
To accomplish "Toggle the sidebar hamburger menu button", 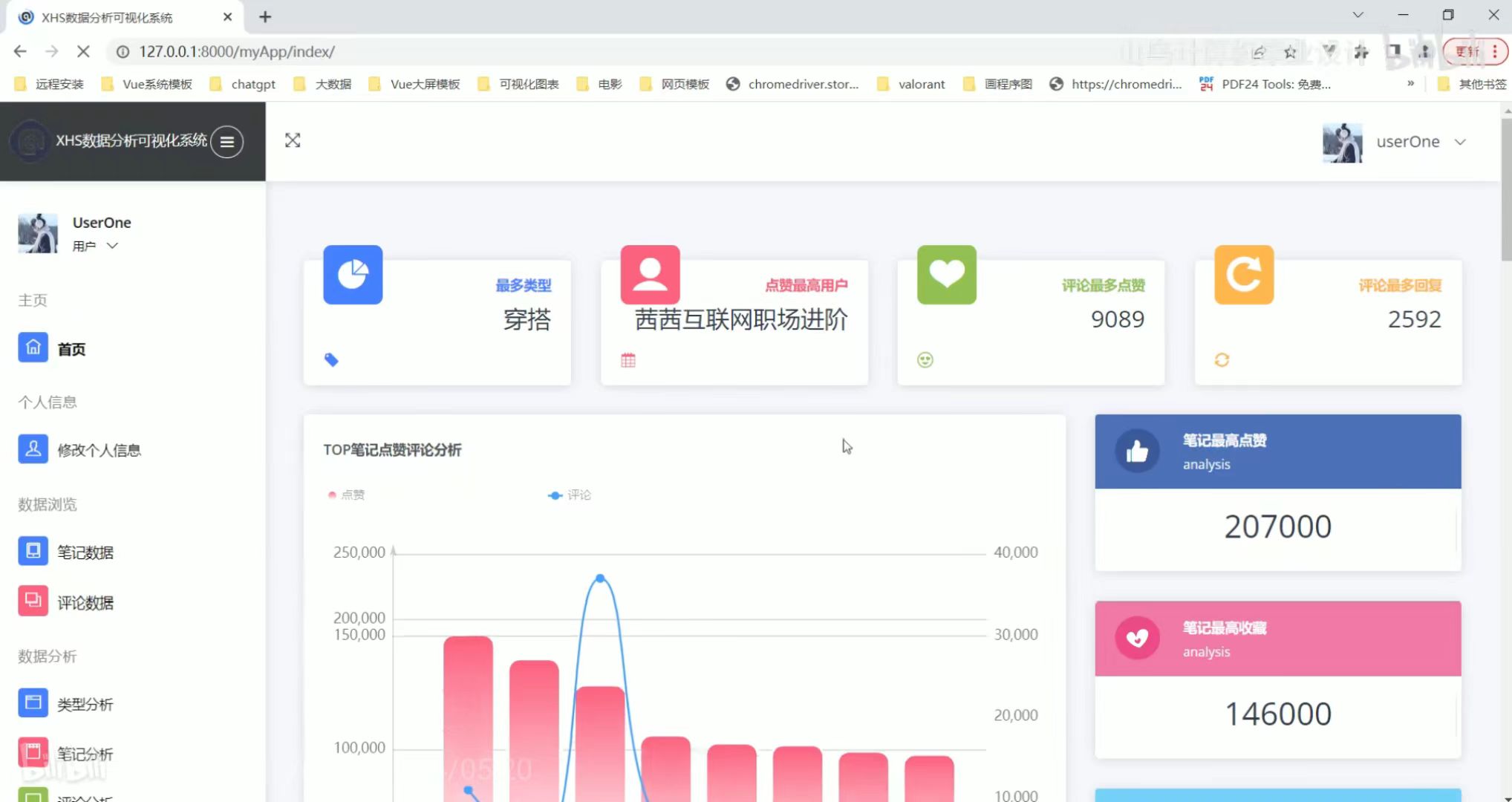I will pyautogui.click(x=227, y=141).
